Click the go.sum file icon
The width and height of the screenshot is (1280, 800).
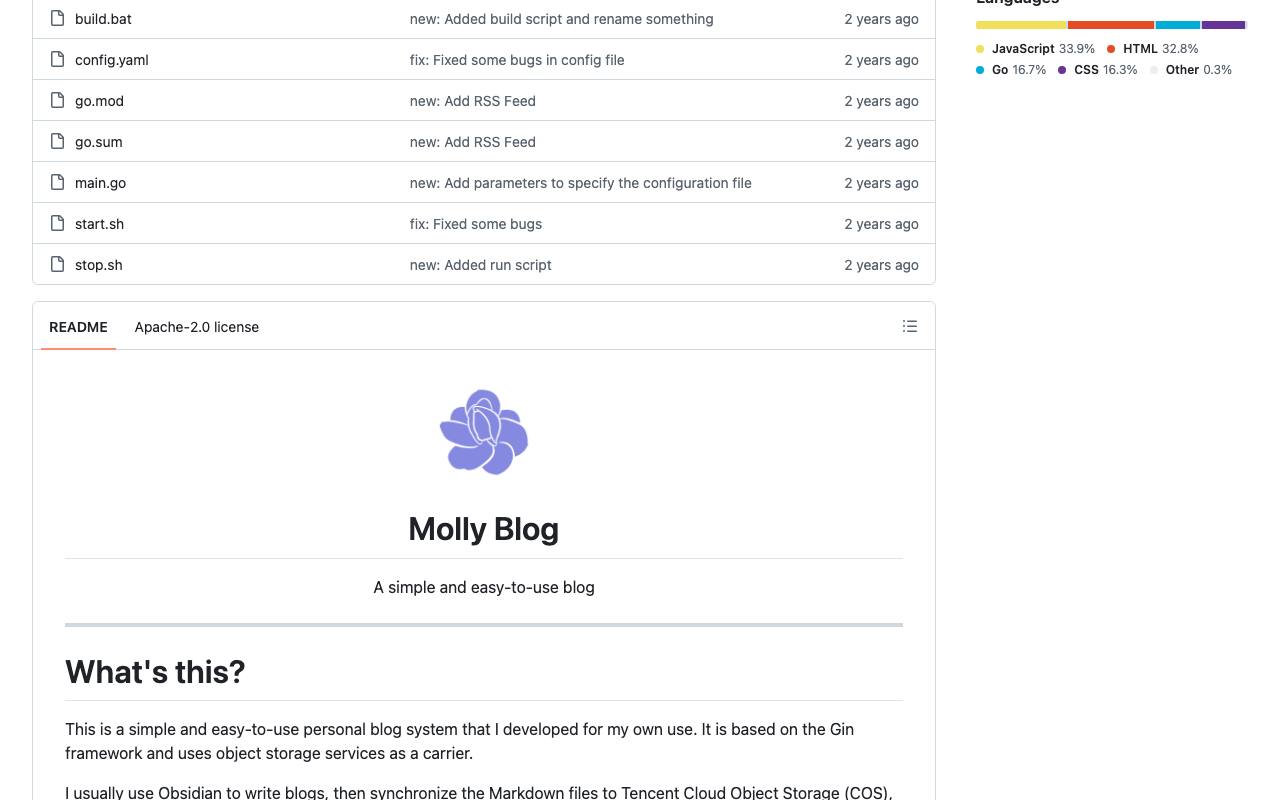58,141
